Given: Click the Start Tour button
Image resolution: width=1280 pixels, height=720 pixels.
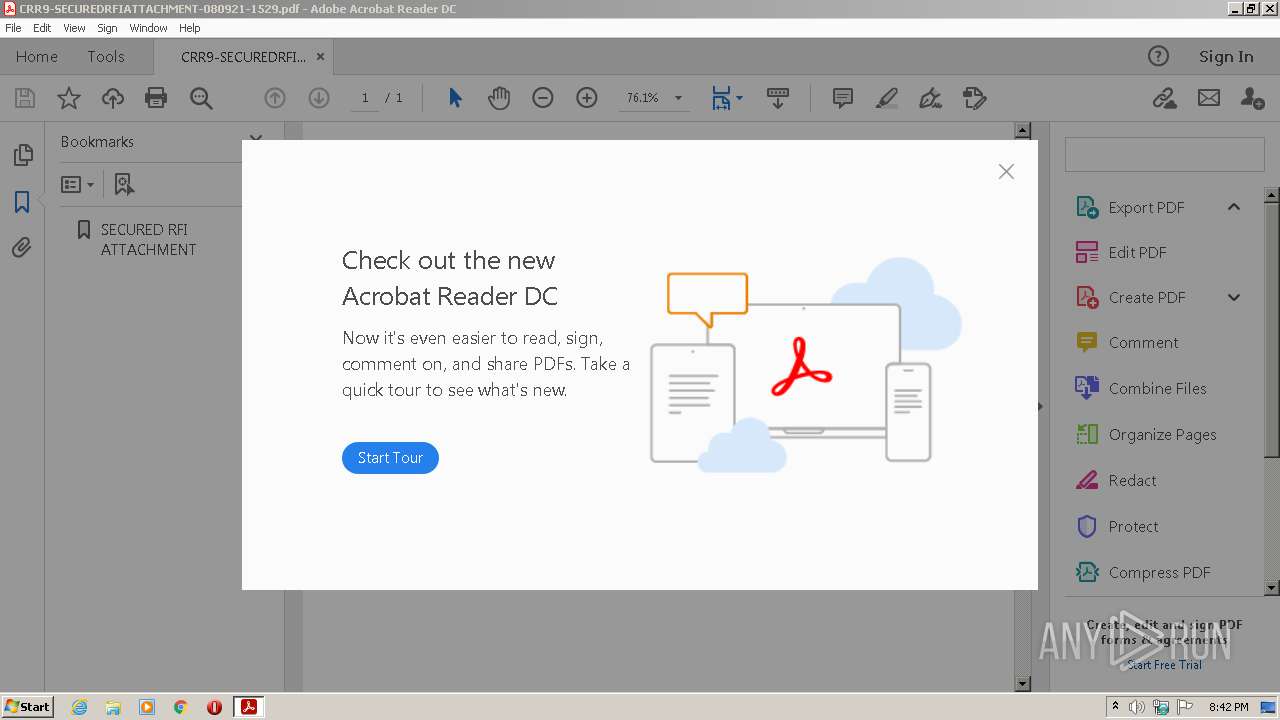Looking at the screenshot, I should pyautogui.click(x=390, y=458).
